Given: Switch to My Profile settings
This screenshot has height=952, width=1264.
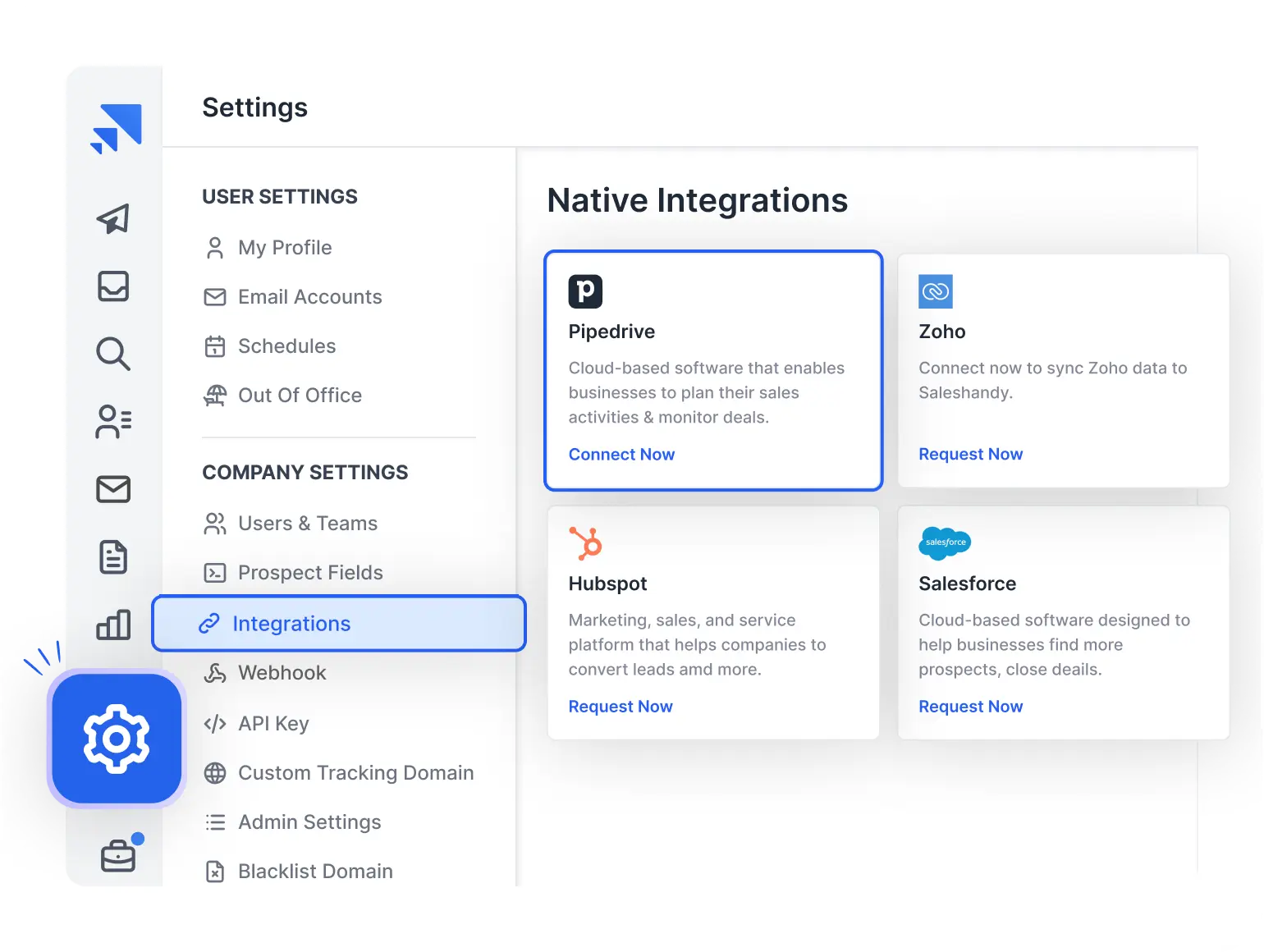Looking at the screenshot, I should point(285,247).
